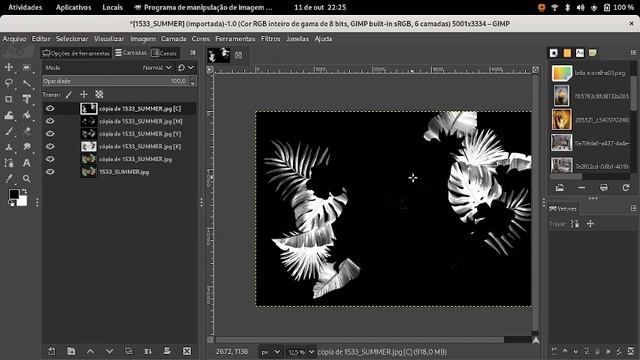Open the 12,5% zoom level dropdown
Image resolution: width=640 pixels, height=360 pixels.
pyautogui.click(x=300, y=352)
